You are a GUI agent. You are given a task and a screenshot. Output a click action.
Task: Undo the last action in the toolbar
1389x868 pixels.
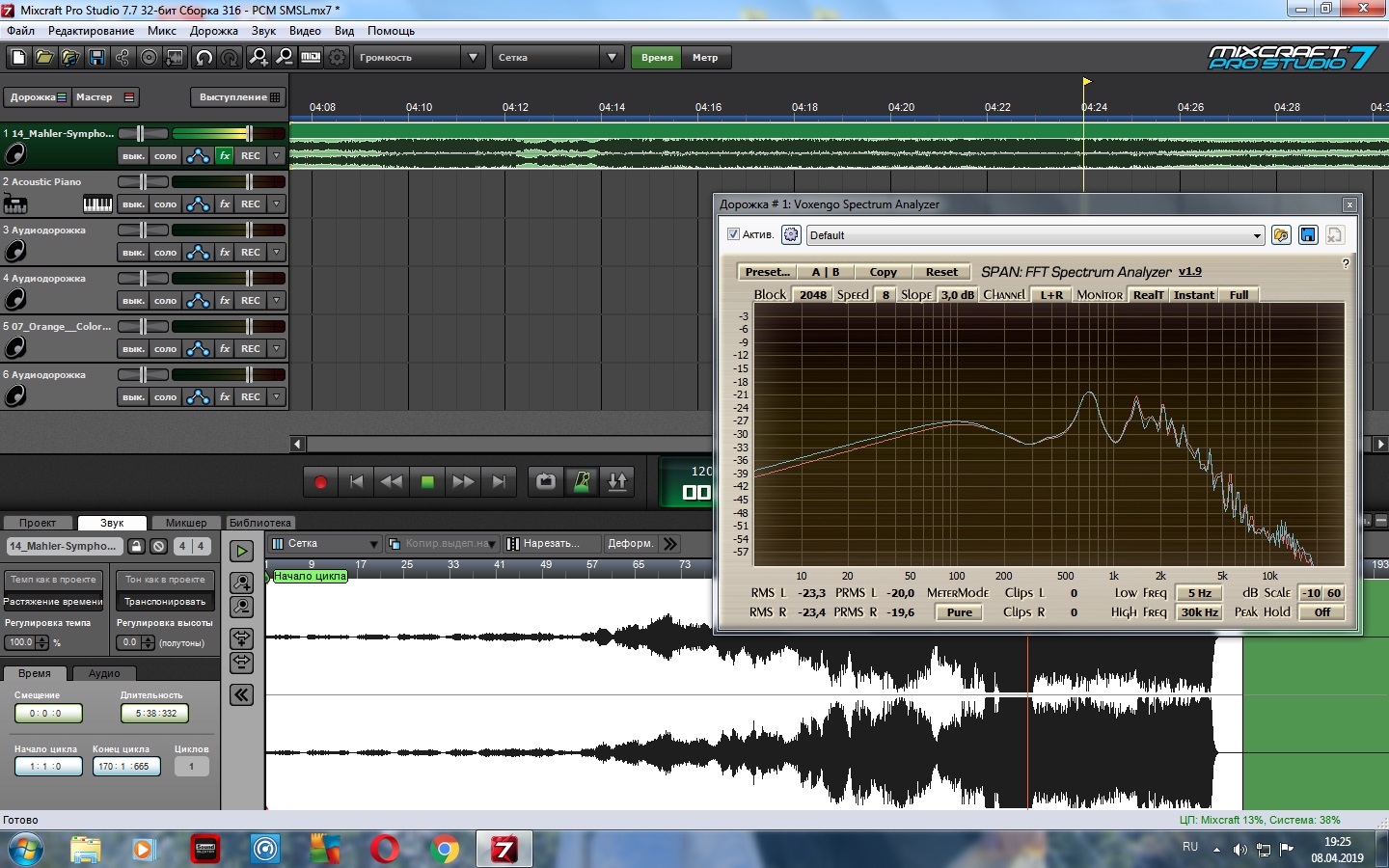click(x=204, y=58)
